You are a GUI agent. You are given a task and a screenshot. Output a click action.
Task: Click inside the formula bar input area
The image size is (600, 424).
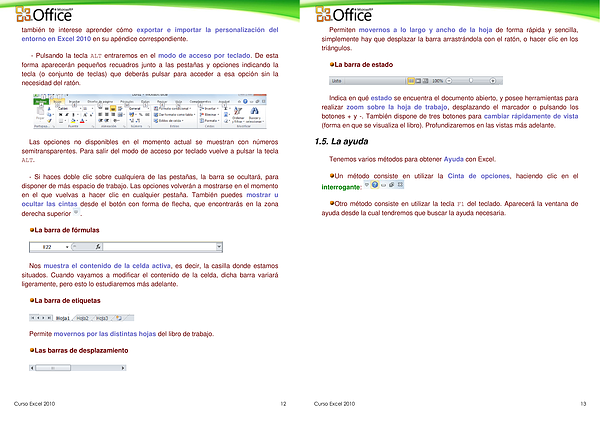[159, 247]
